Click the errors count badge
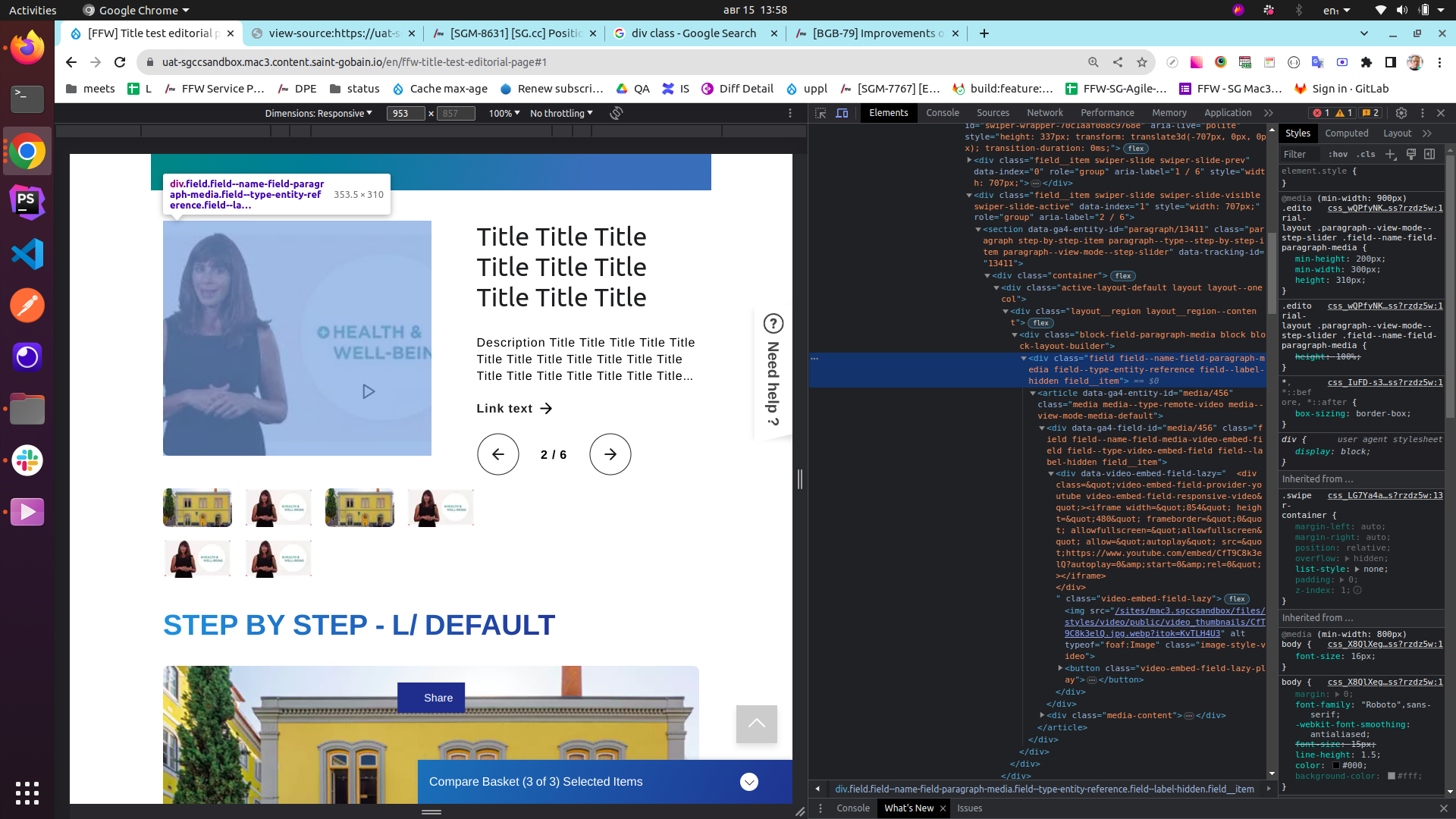 pyautogui.click(x=1321, y=113)
